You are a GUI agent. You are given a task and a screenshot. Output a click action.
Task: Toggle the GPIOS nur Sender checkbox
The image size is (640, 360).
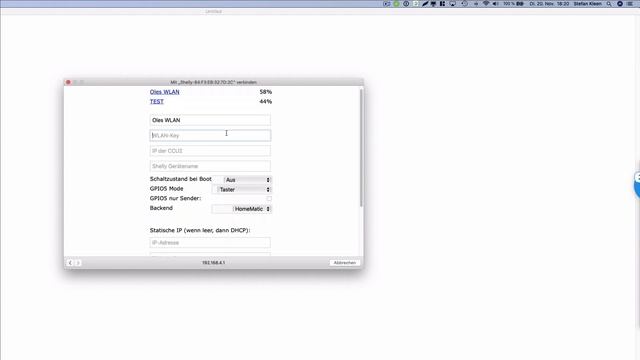tap(269, 199)
